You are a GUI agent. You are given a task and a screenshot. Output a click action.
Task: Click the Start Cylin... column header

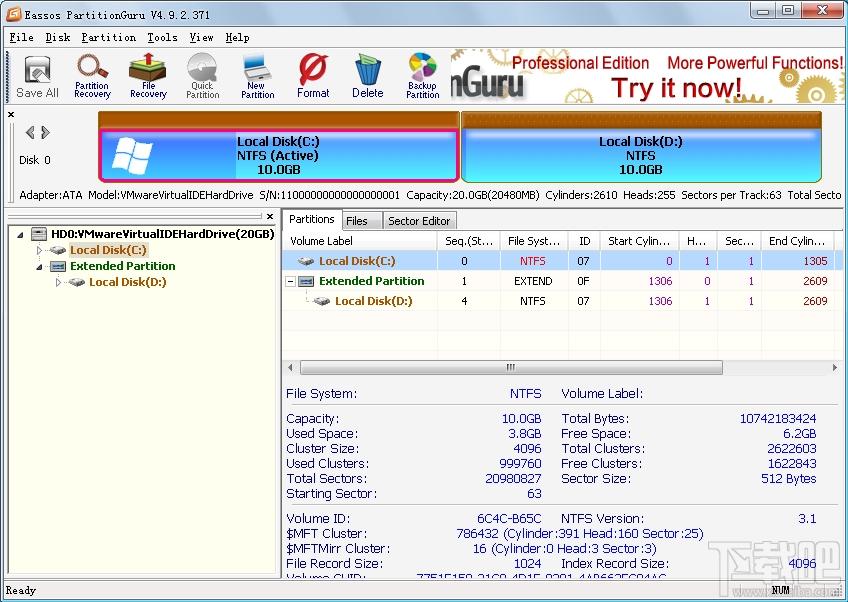(x=639, y=241)
